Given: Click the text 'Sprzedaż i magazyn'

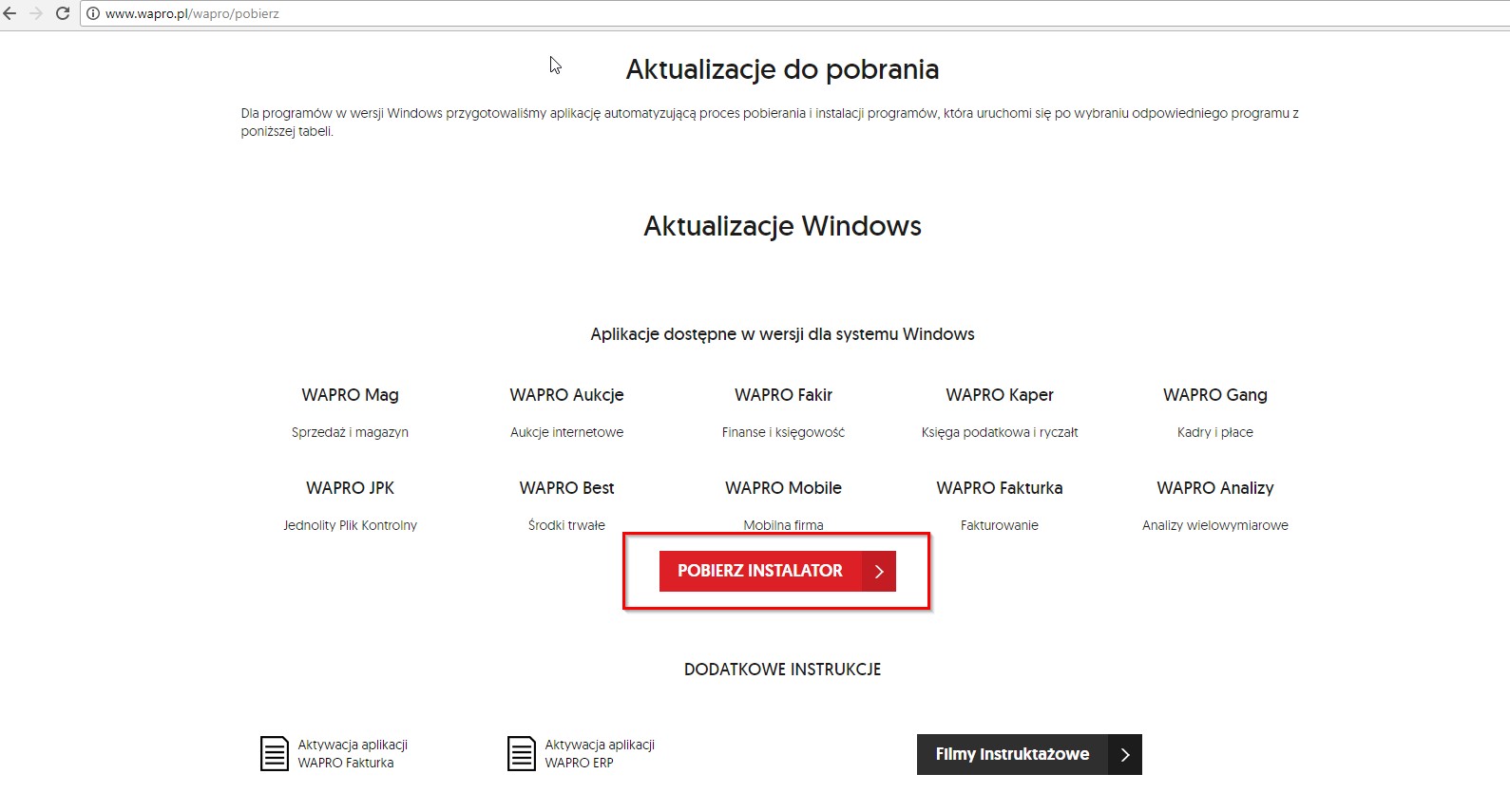Looking at the screenshot, I should [350, 432].
